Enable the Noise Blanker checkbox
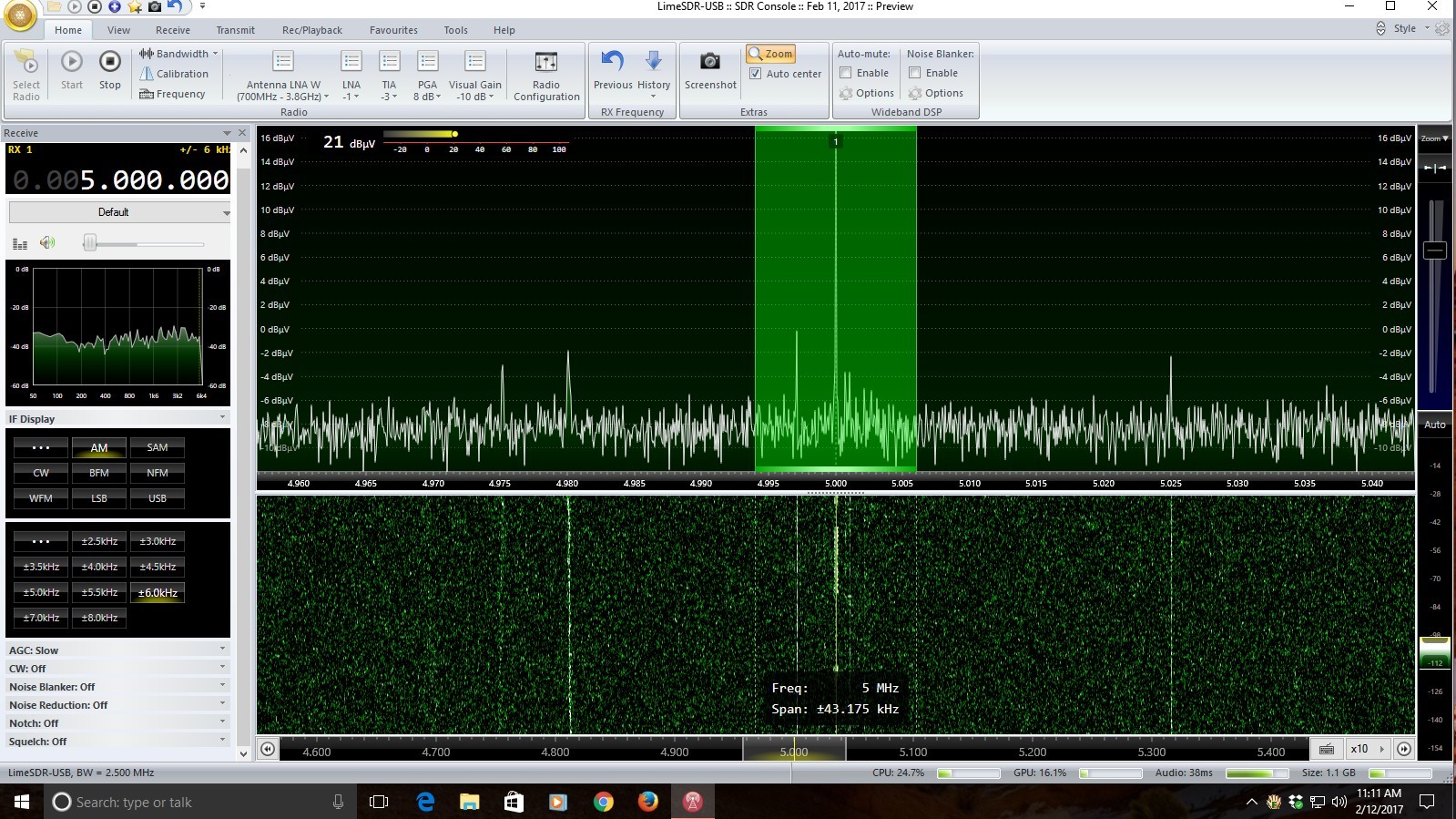 (x=915, y=73)
